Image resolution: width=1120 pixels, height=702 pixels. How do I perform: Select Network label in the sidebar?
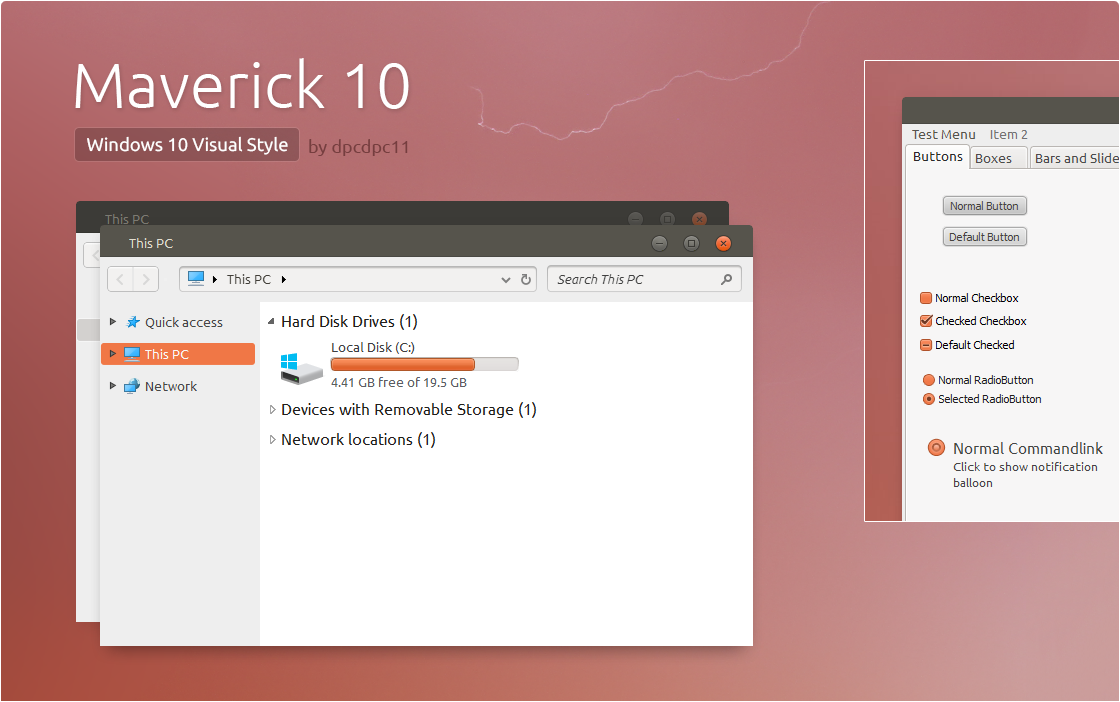coord(171,386)
